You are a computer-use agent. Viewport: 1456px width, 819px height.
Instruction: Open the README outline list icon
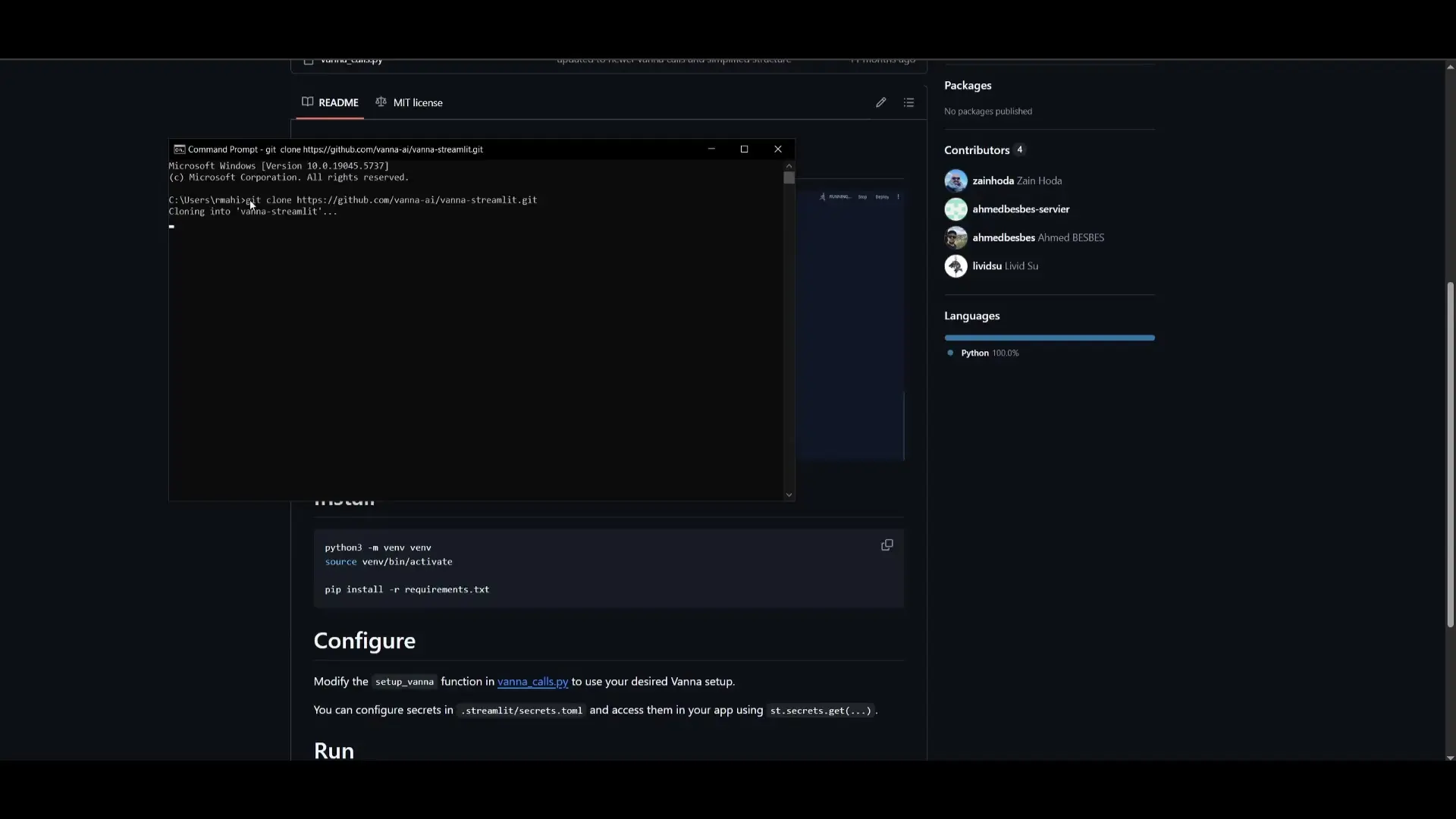pos(908,102)
